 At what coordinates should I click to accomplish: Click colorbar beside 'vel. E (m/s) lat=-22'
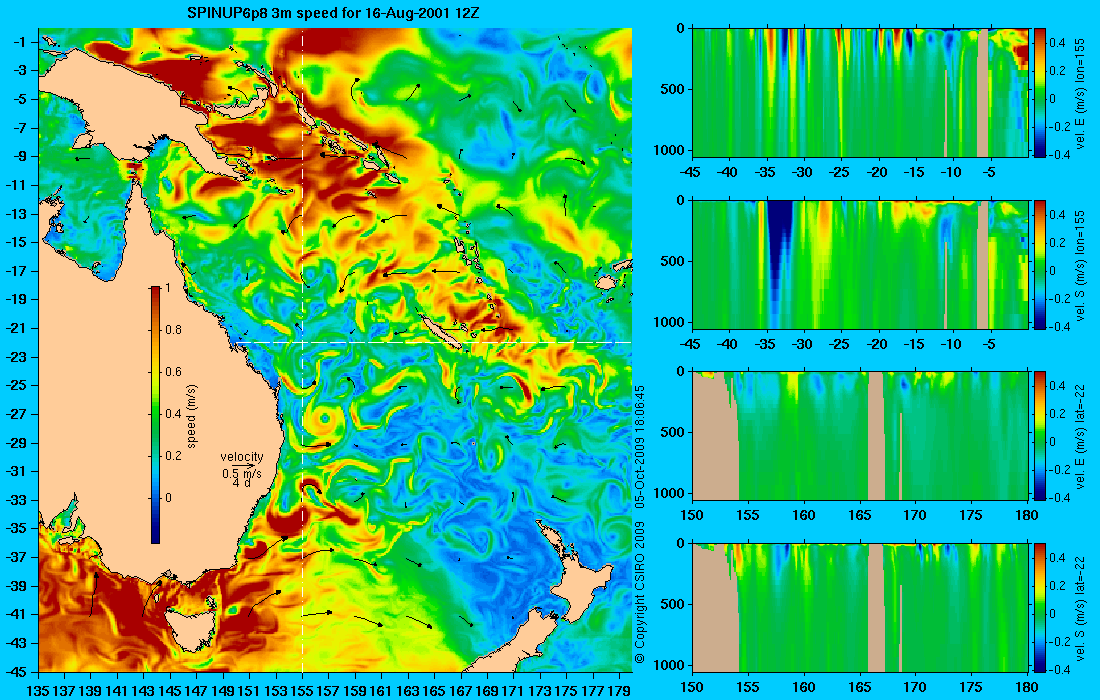pyautogui.click(x=1040, y=436)
